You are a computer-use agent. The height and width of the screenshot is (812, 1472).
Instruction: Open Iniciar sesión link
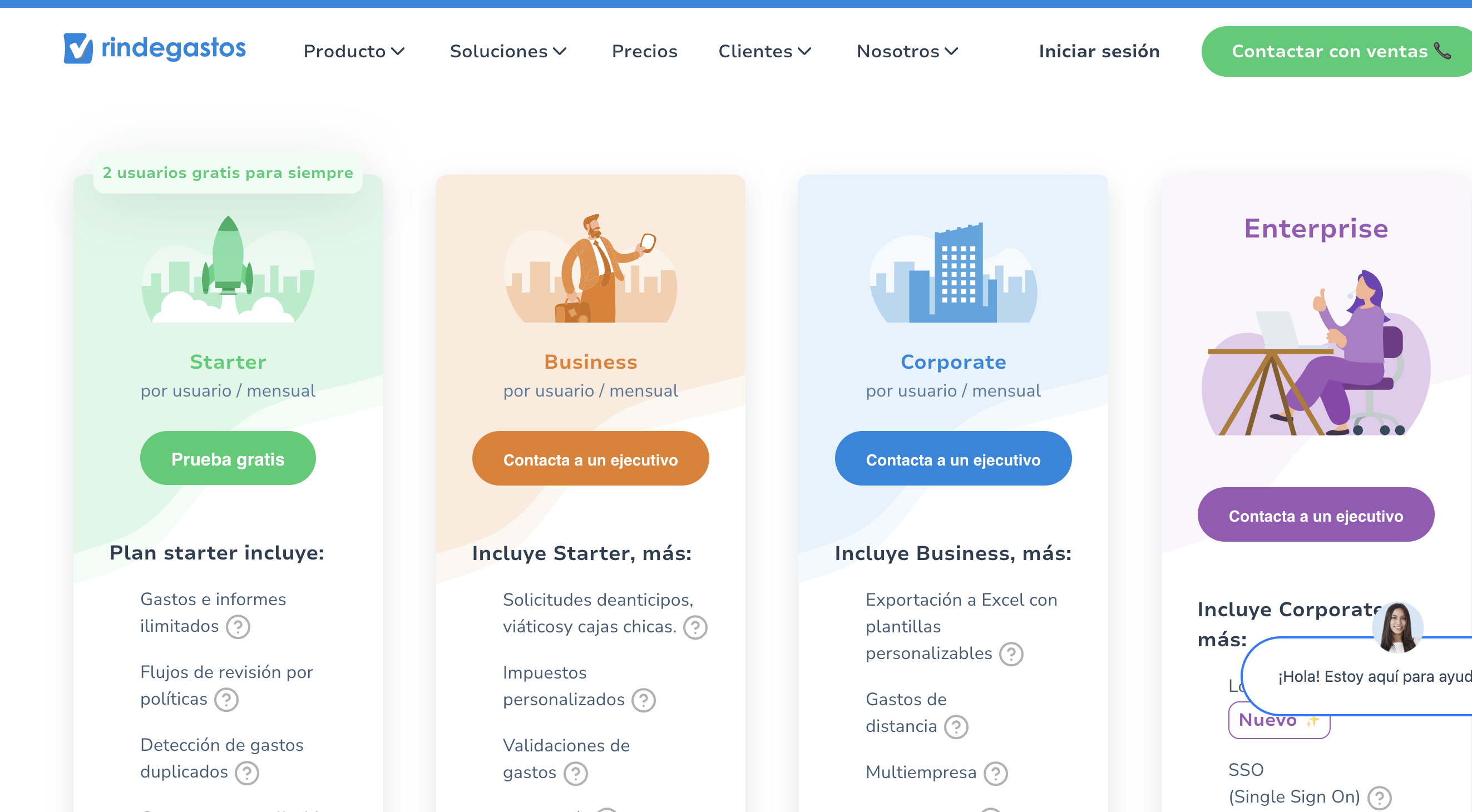click(1099, 51)
